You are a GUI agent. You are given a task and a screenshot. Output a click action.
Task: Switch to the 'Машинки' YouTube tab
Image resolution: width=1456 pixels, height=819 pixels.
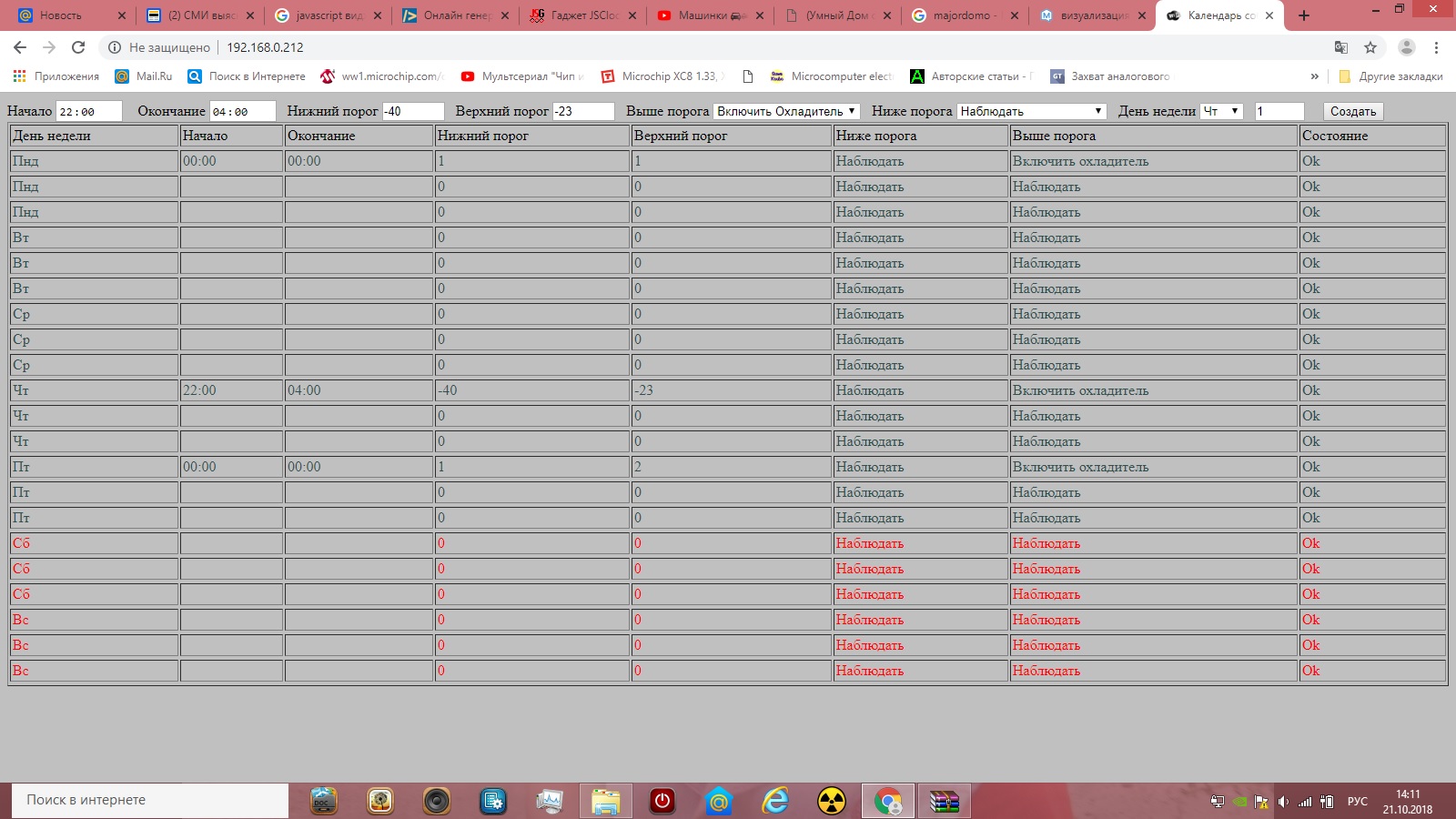click(x=711, y=15)
